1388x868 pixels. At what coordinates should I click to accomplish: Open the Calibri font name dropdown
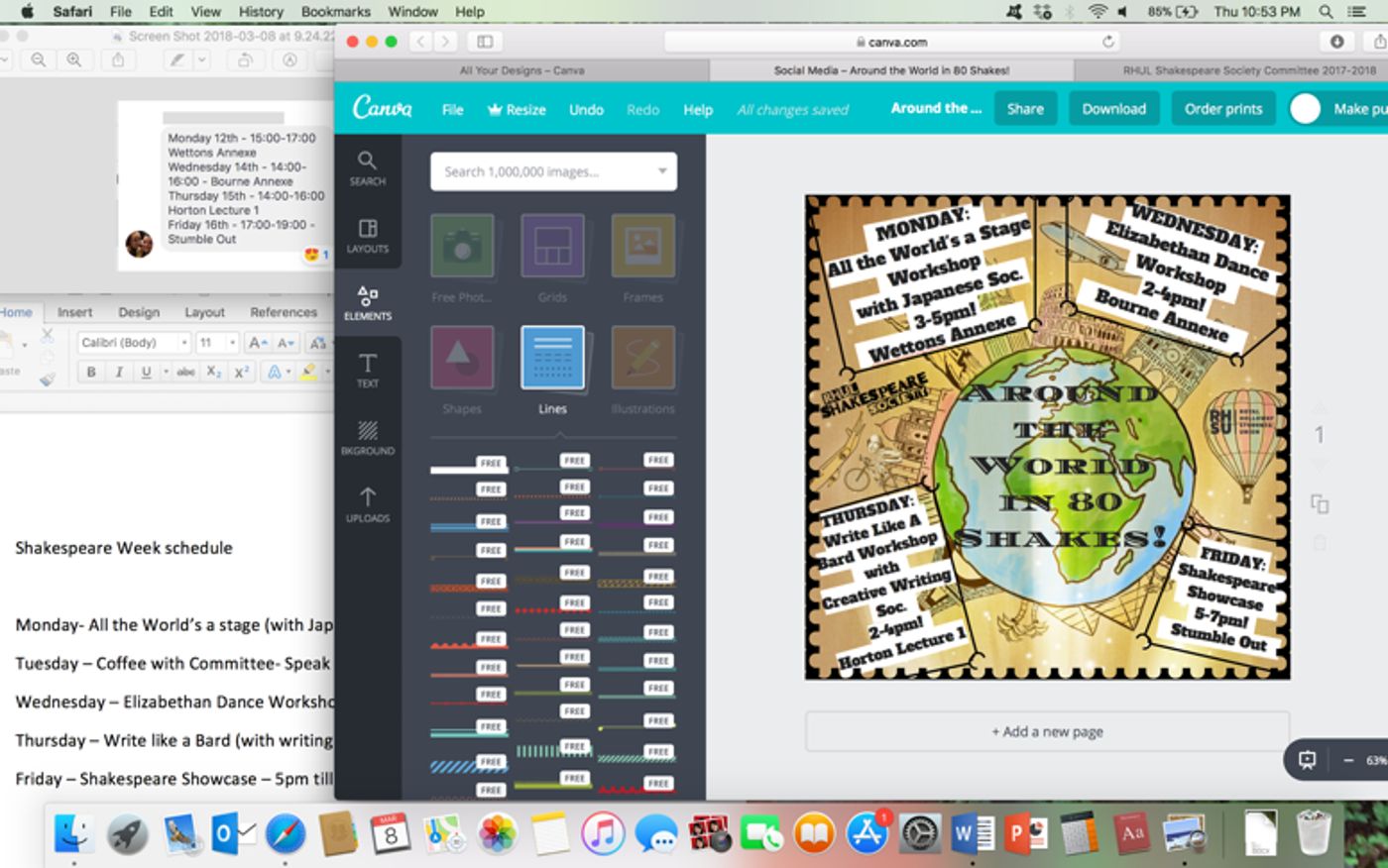point(184,343)
